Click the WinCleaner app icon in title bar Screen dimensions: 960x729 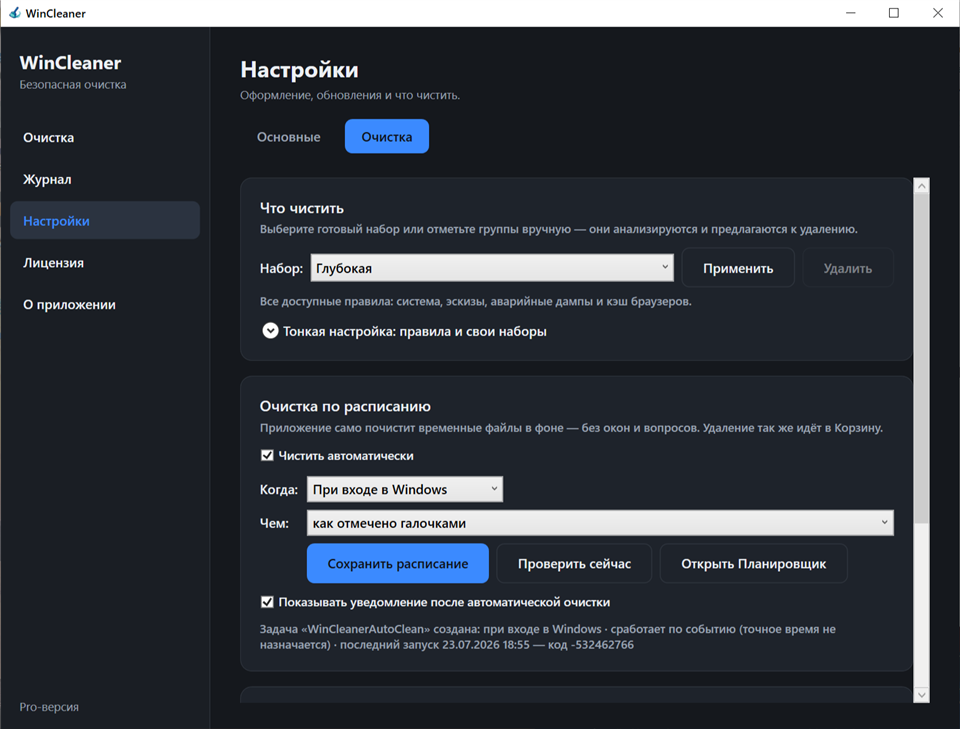14,13
